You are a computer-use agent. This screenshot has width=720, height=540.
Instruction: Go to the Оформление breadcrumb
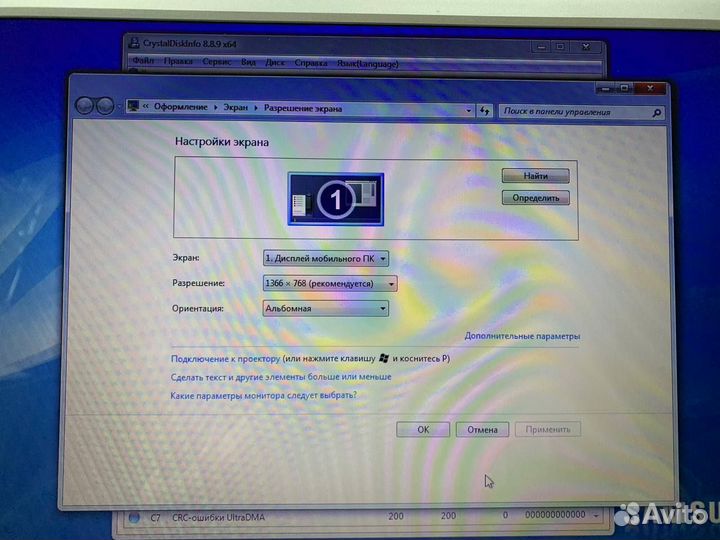[180, 107]
